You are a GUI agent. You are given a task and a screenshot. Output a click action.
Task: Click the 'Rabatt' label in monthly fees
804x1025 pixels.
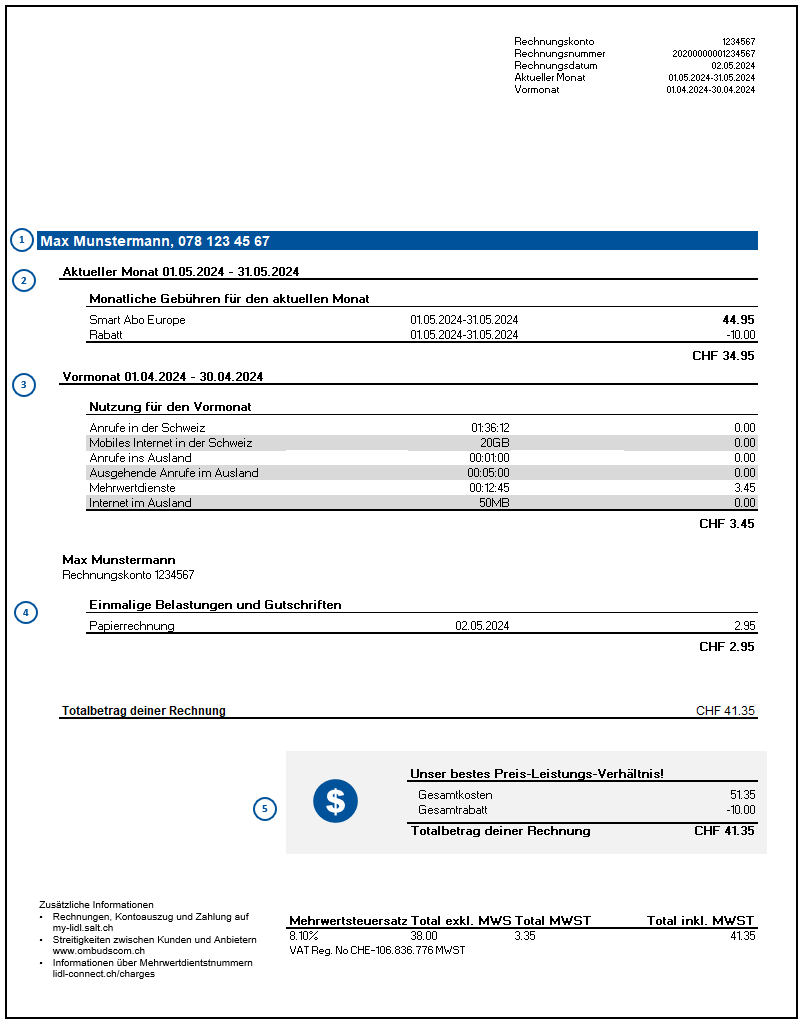point(105,335)
